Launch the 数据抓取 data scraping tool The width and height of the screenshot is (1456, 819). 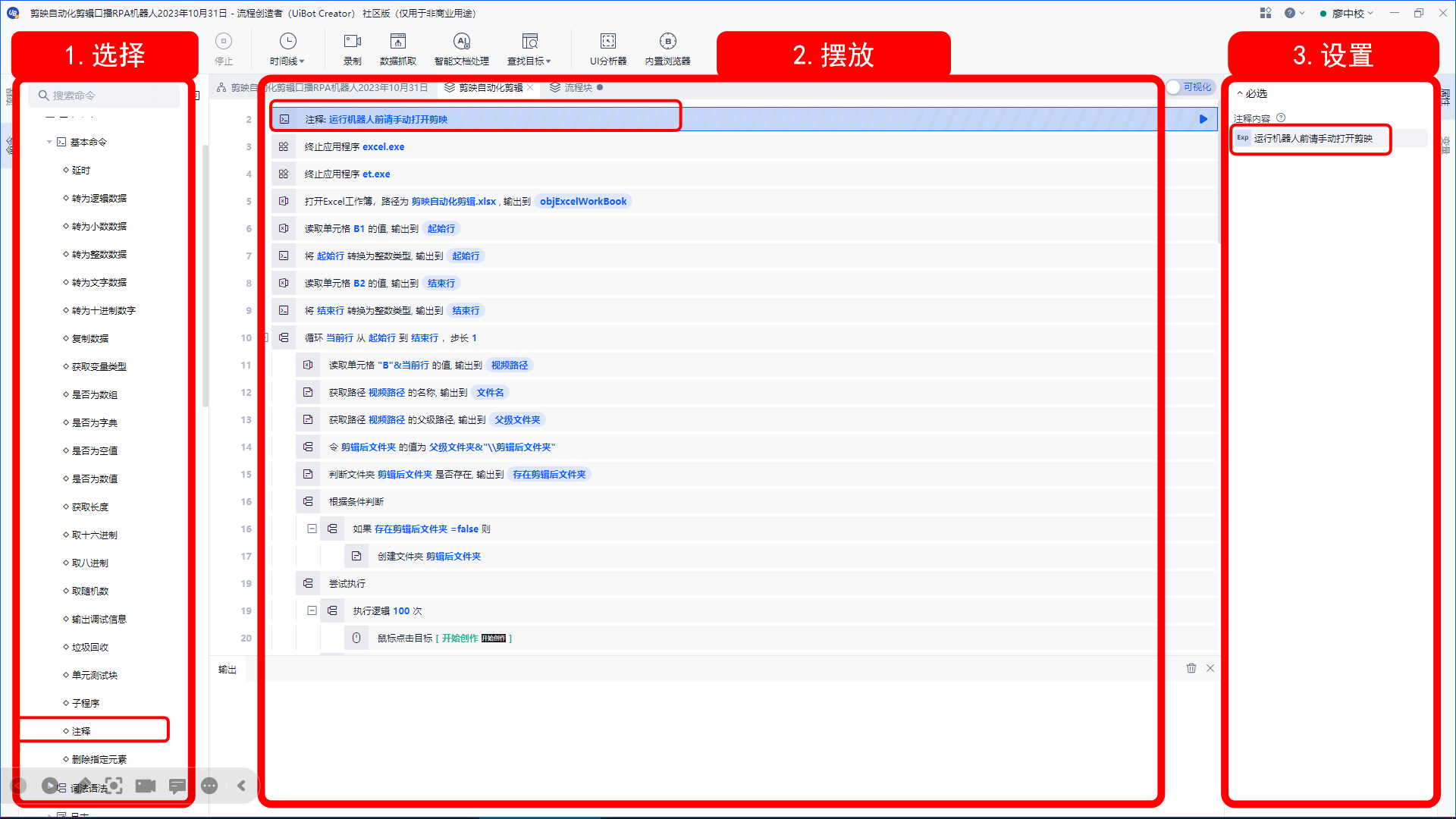pos(398,41)
